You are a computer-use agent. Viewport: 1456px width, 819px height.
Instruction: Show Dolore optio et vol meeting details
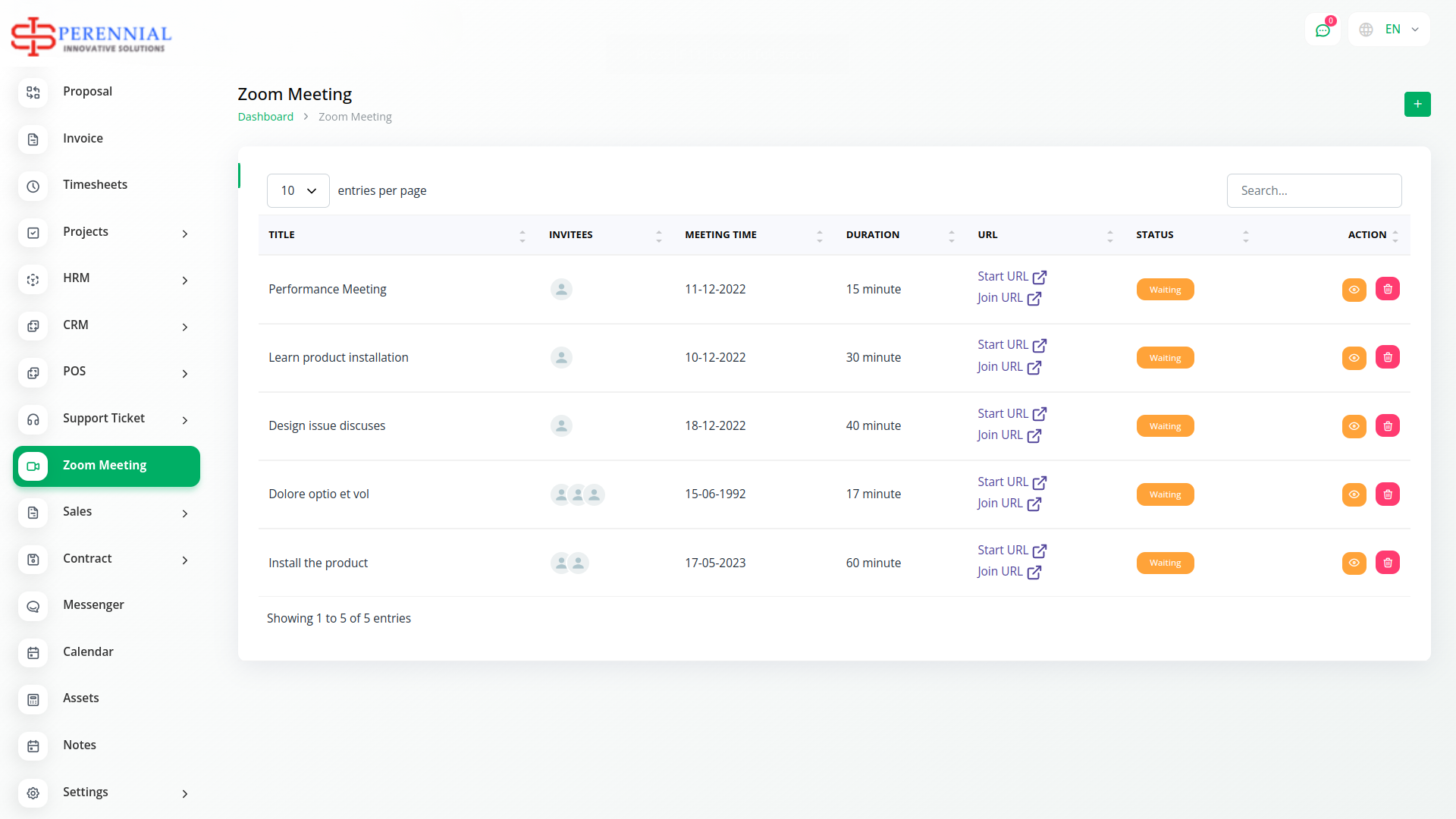[1354, 494]
